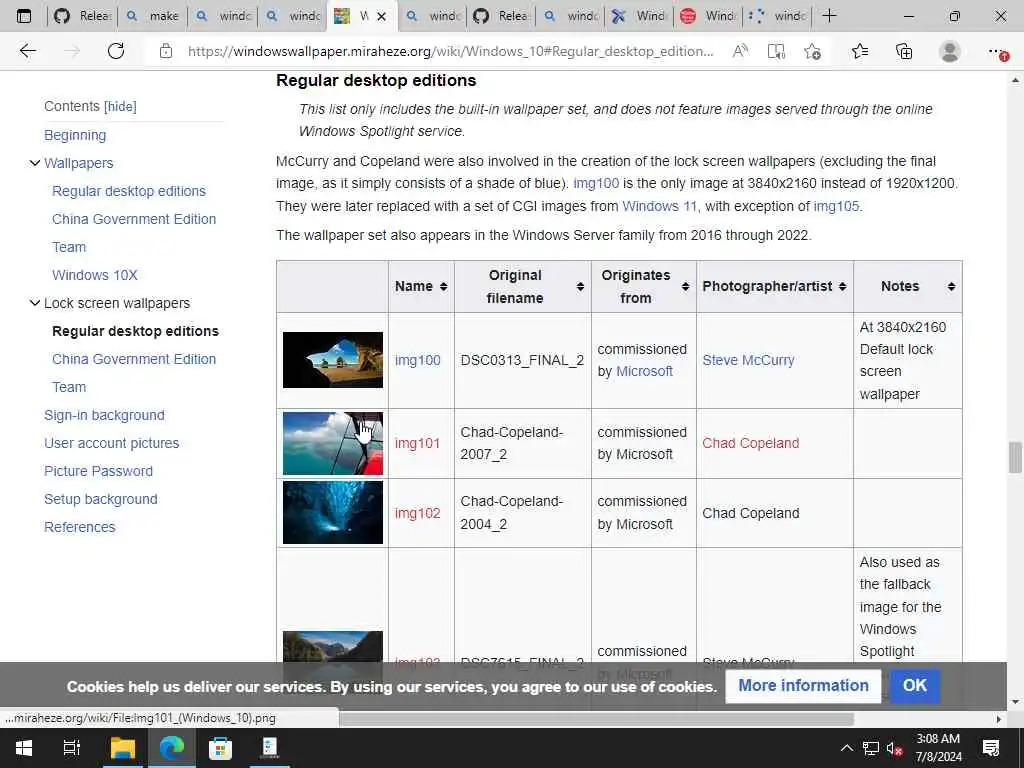
Task: Open the img101 link
Action: pos(418,443)
